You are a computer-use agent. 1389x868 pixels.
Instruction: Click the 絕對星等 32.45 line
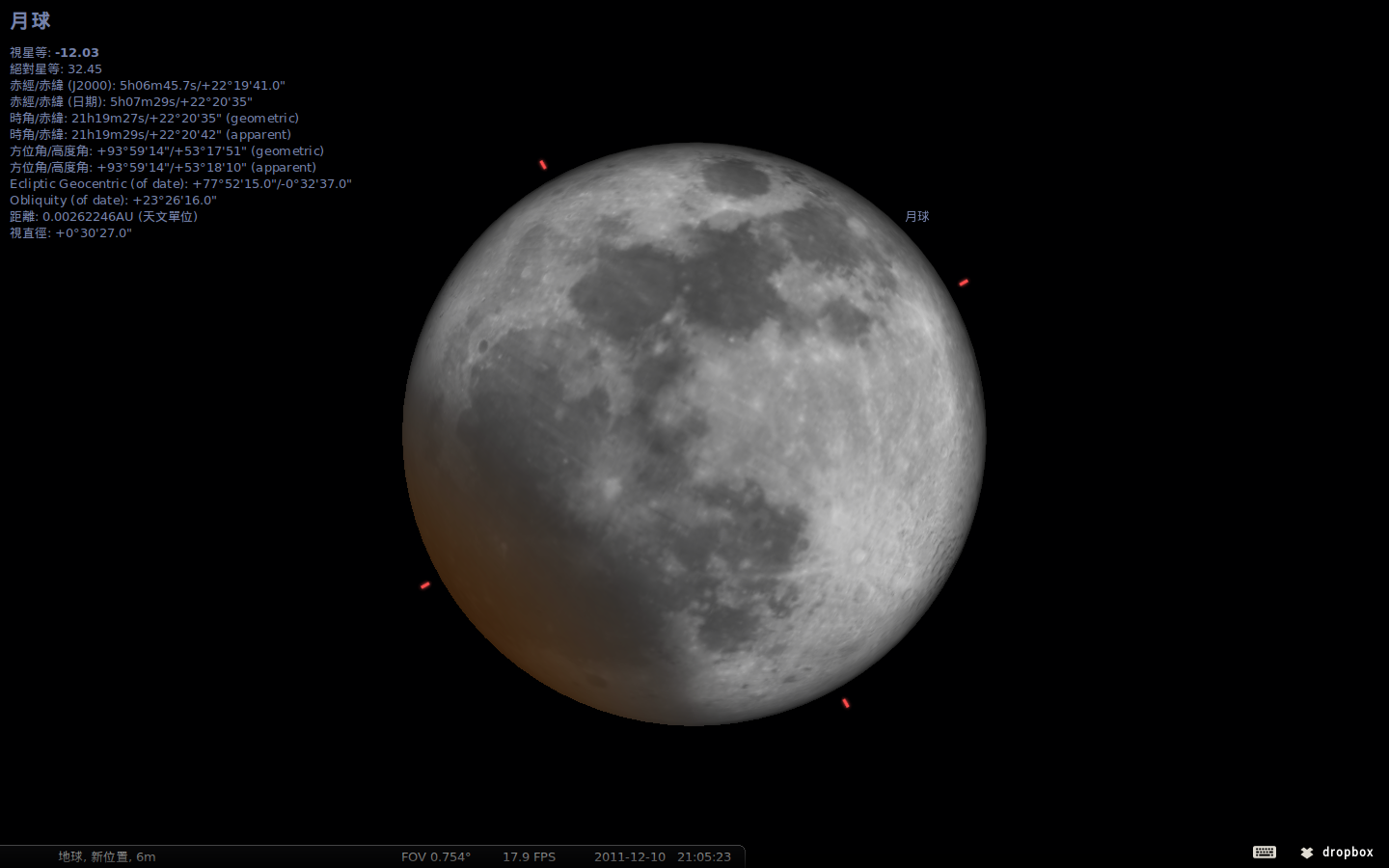(56, 69)
